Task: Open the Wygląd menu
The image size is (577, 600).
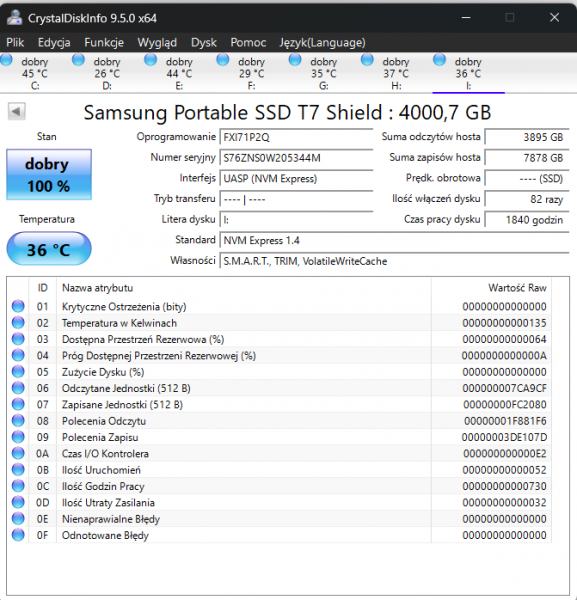Action: coord(157,42)
